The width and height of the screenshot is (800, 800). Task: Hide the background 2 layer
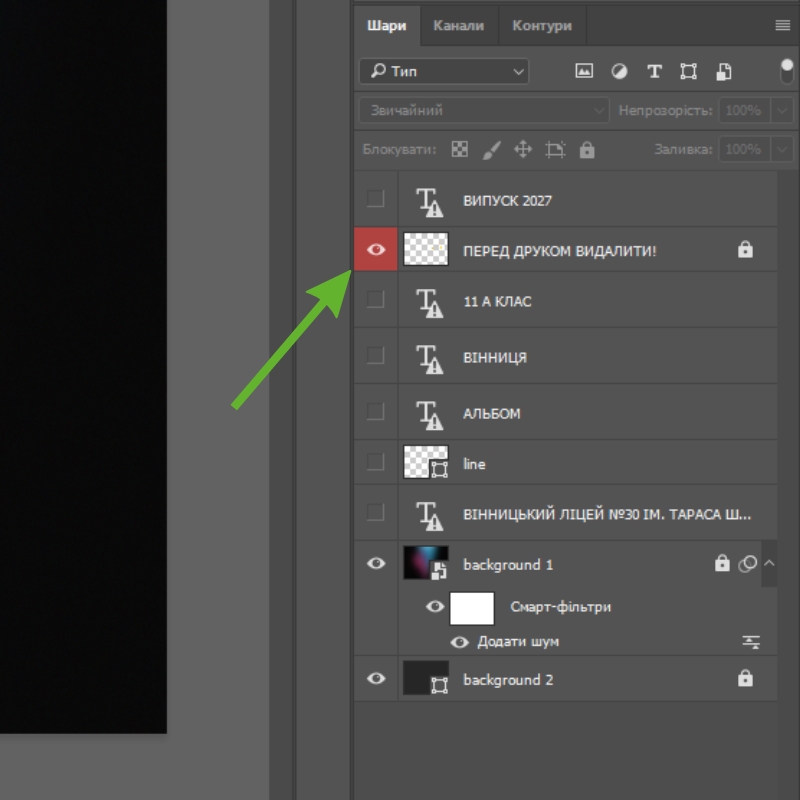pos(376,678)
